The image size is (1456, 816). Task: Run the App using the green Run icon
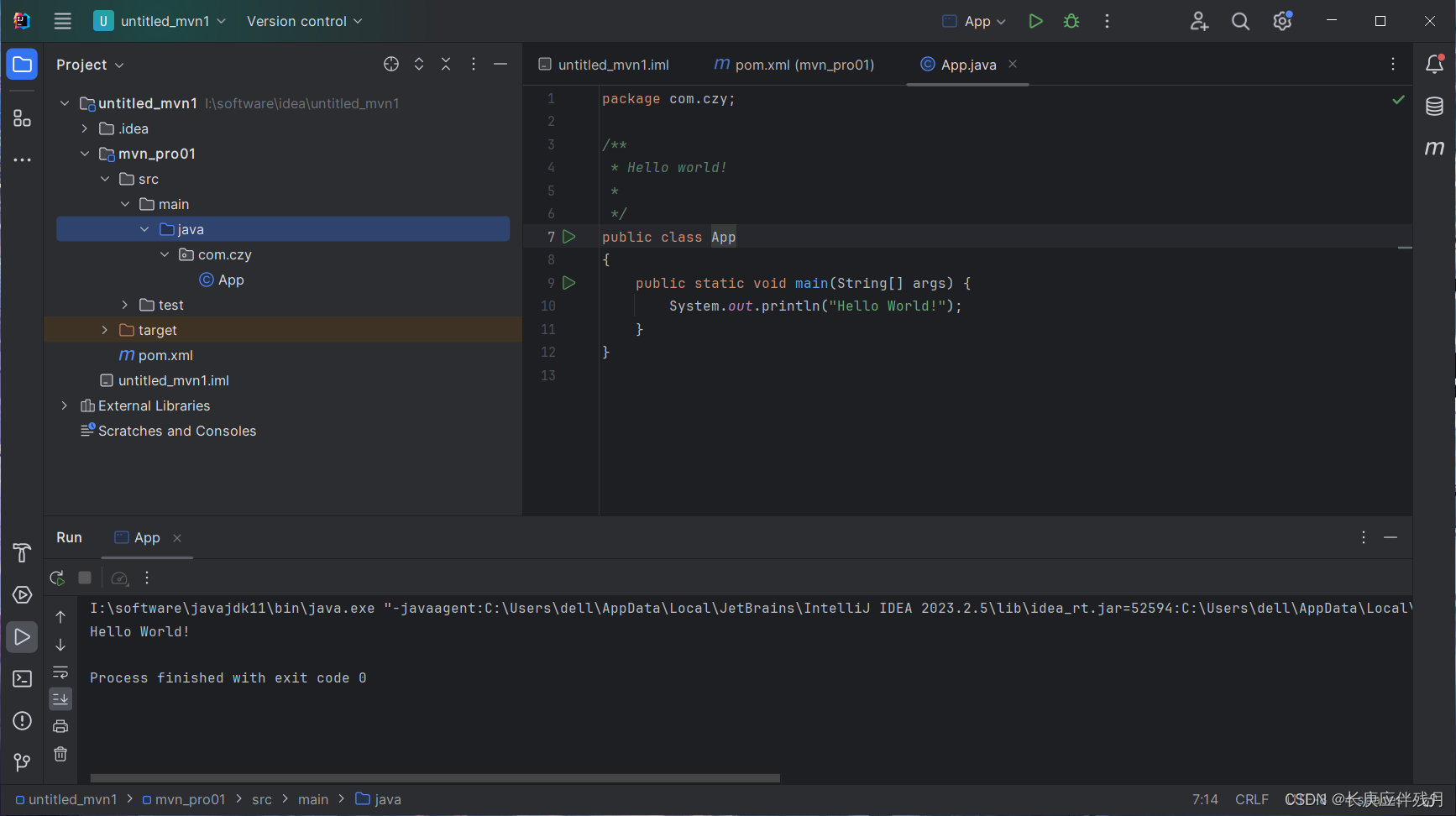point(1035,20)
